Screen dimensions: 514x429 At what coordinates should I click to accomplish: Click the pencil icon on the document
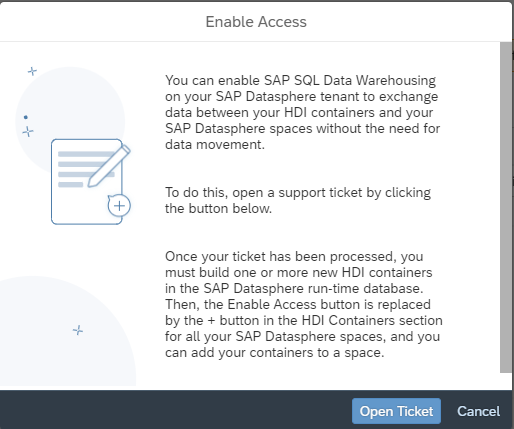(109, 166)
